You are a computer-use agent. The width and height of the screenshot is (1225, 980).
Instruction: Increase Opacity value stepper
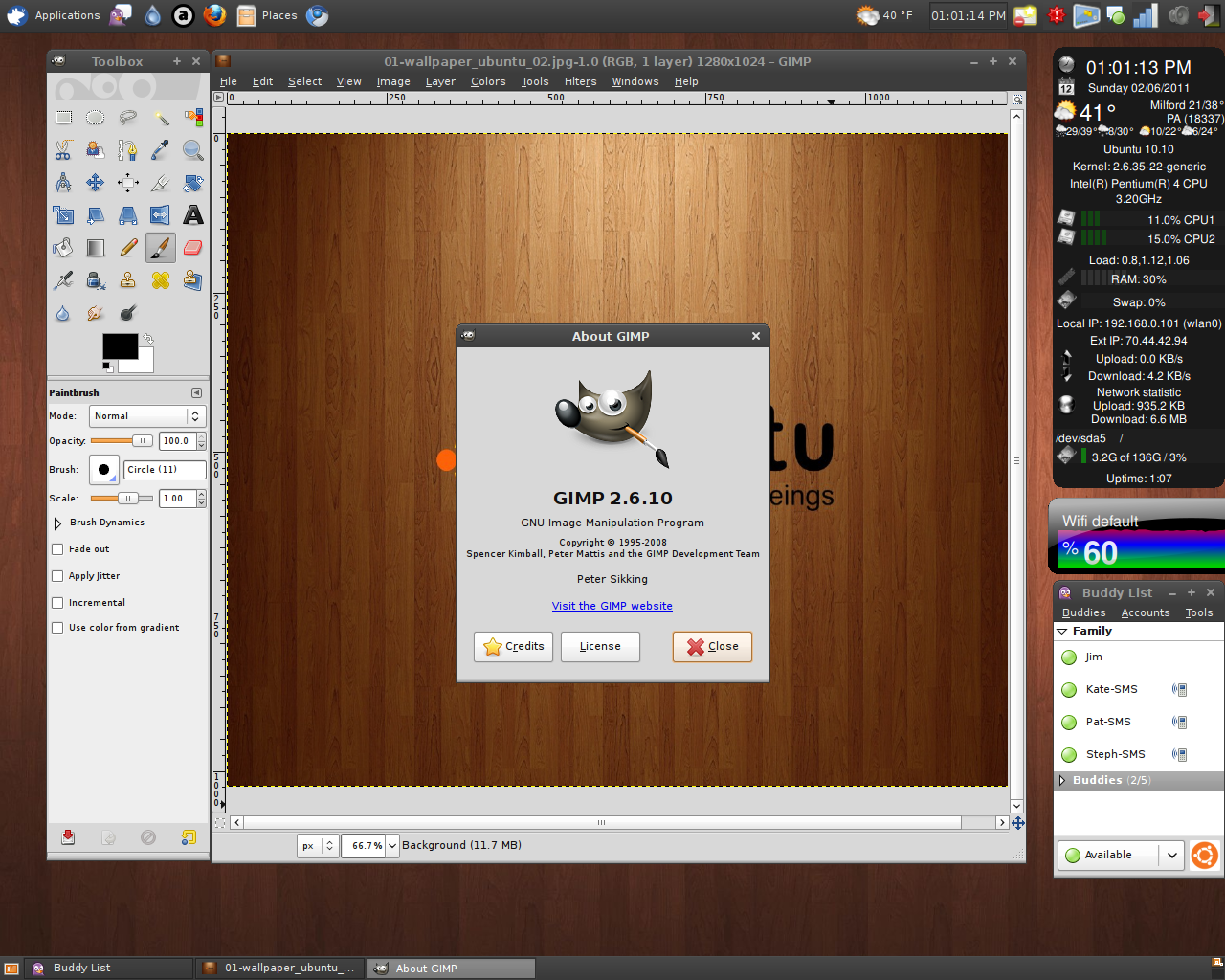point(201,437)
